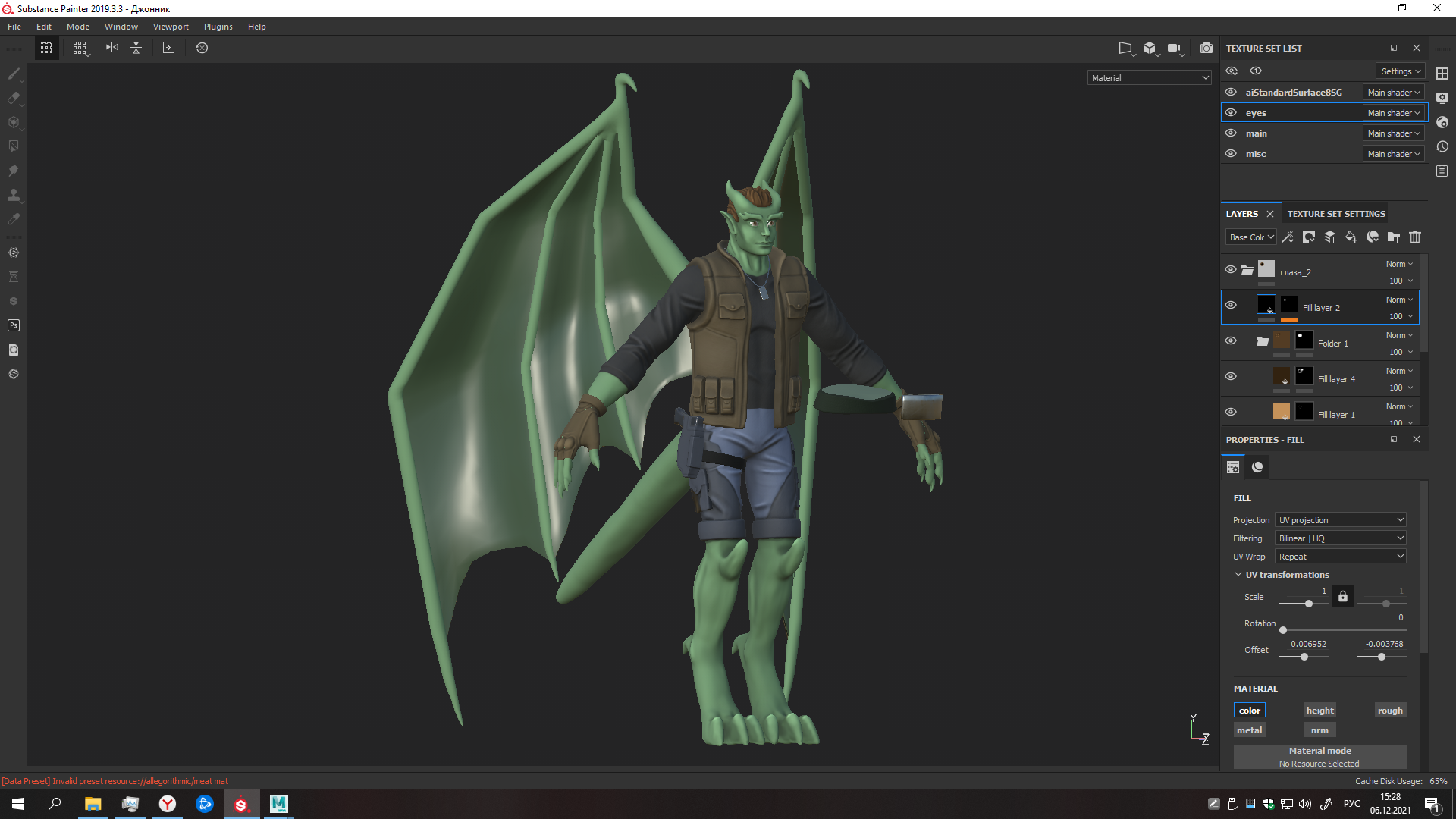This screenshot has height=819, width=1456.
Task: Select the Eraser tool in left toolbar
Action: coord(14,98)
